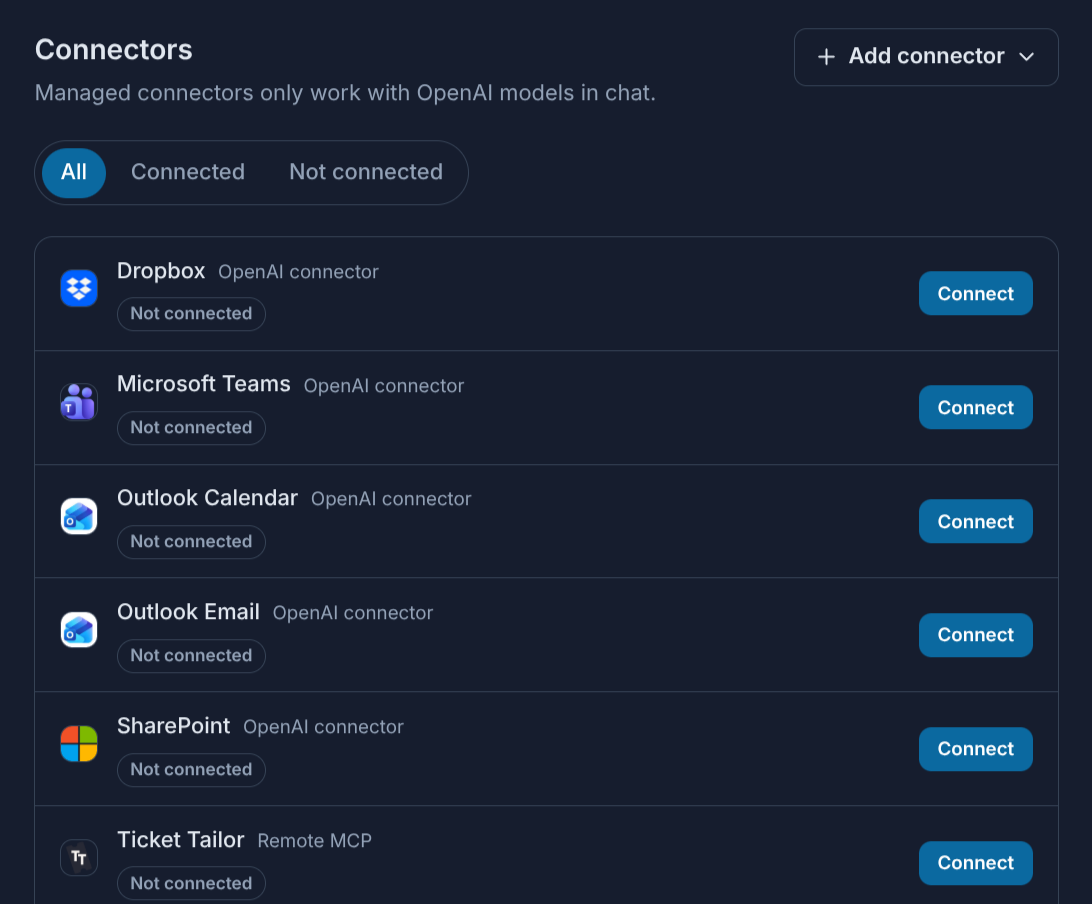Screen dimensions: 1092x904
Task: Connect the Outlook Email connector
Action: 975,635
